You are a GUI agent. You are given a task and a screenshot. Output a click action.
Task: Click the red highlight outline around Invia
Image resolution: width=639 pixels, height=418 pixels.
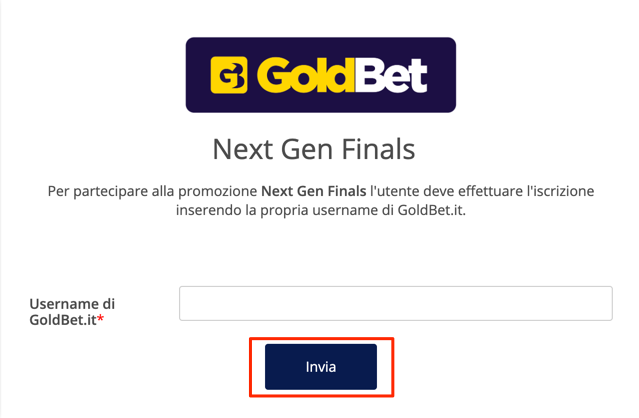tap(322, 338)
